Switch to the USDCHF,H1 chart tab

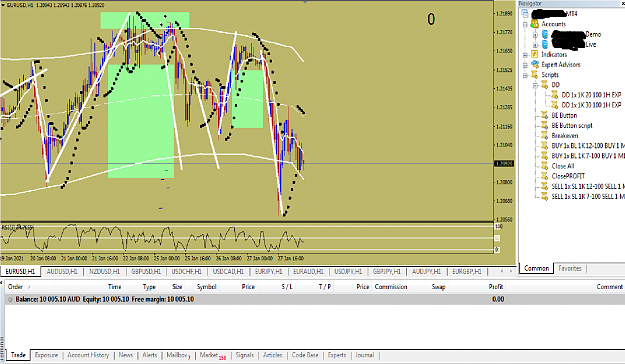point(187,272)
